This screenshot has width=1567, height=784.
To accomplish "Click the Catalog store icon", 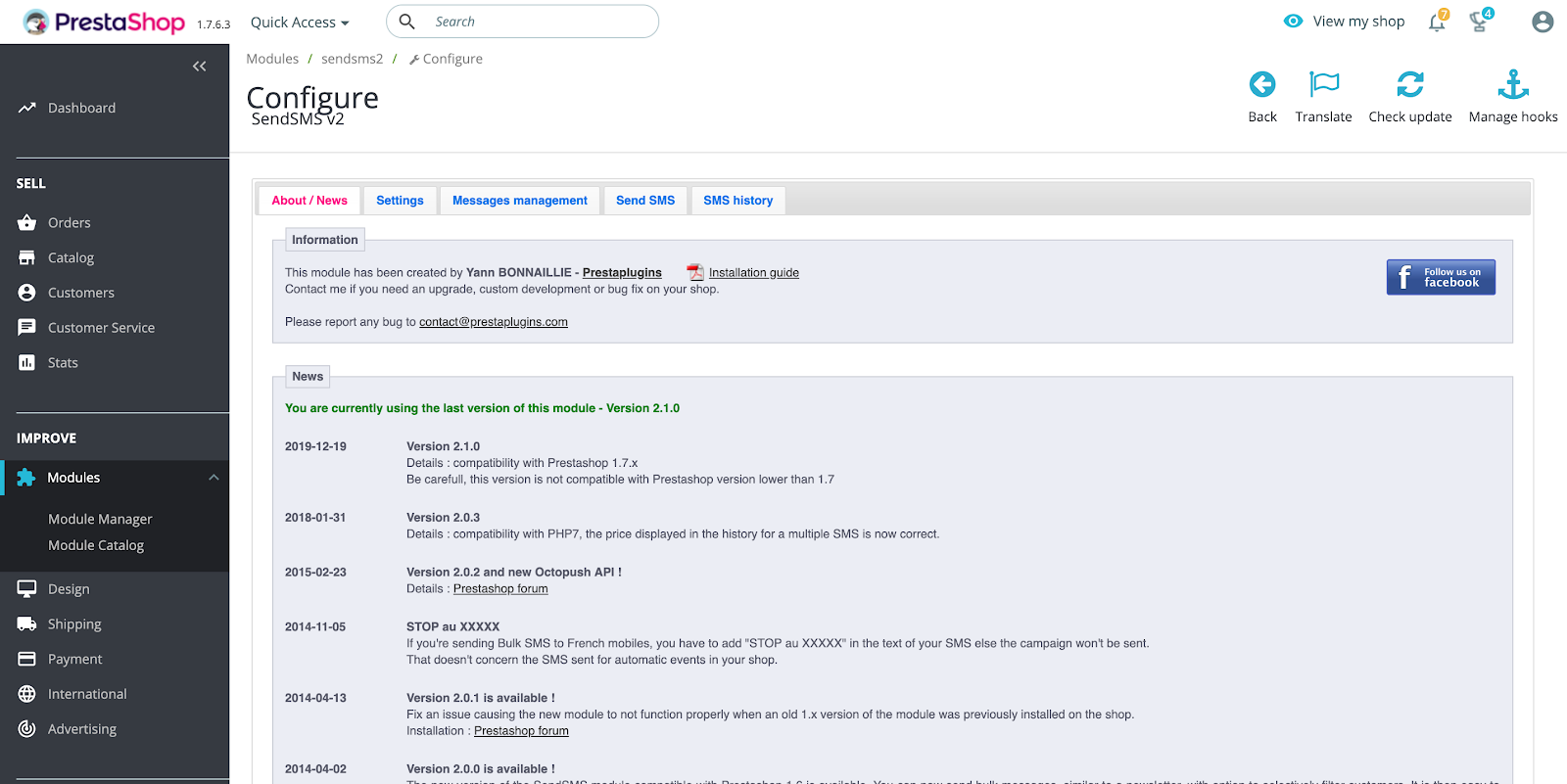I will pos(26,258).
